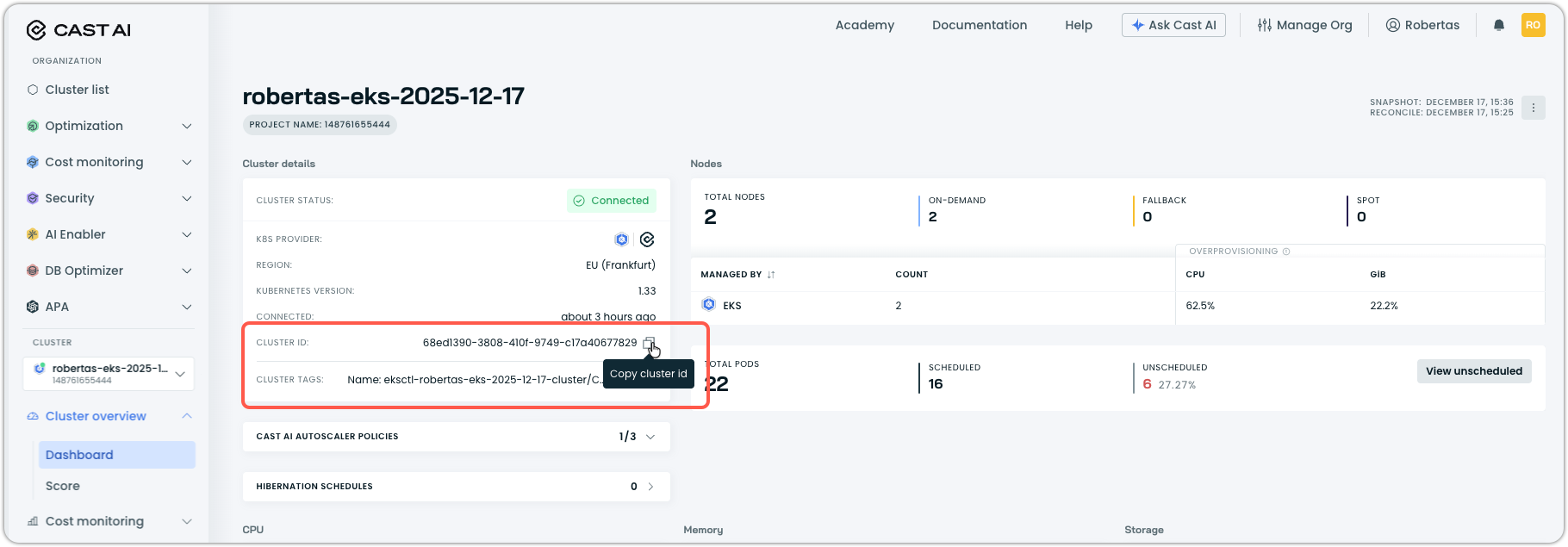Image resolution: width=1568 pixels, height=547 pixels.
Task: Expand the organization Cost monitoring chevron
Action: click(x=187, y=162)
